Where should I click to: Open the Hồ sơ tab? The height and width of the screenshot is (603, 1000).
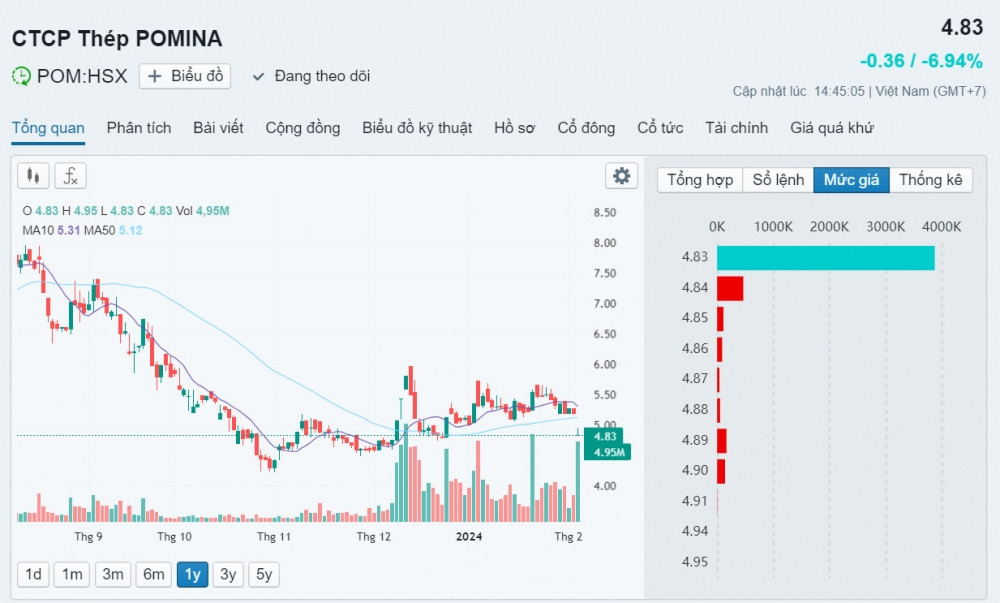click(x=515, y=128)
